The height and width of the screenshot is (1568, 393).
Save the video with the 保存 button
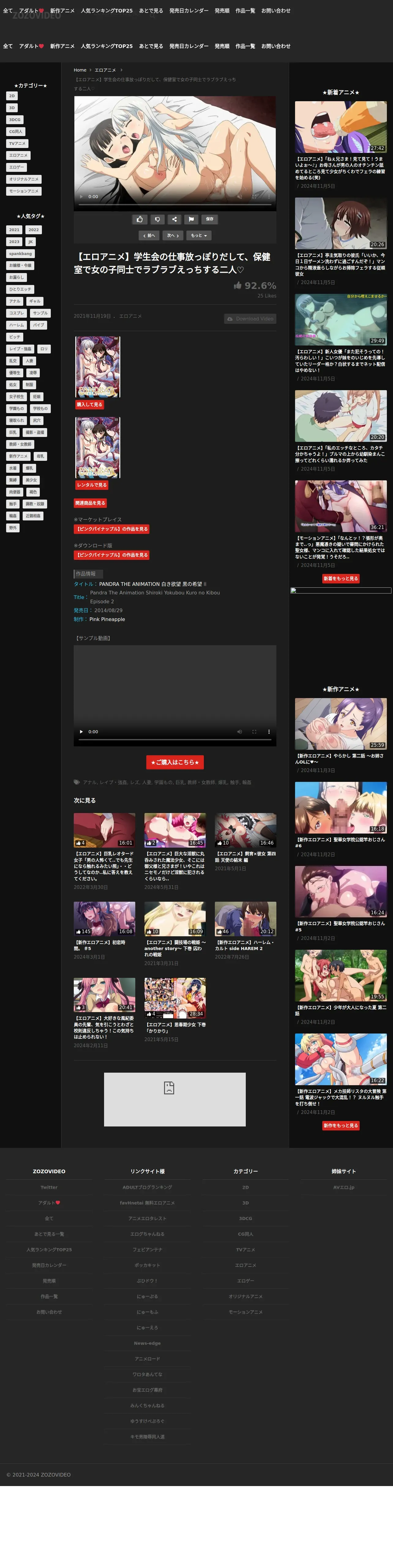210,219
